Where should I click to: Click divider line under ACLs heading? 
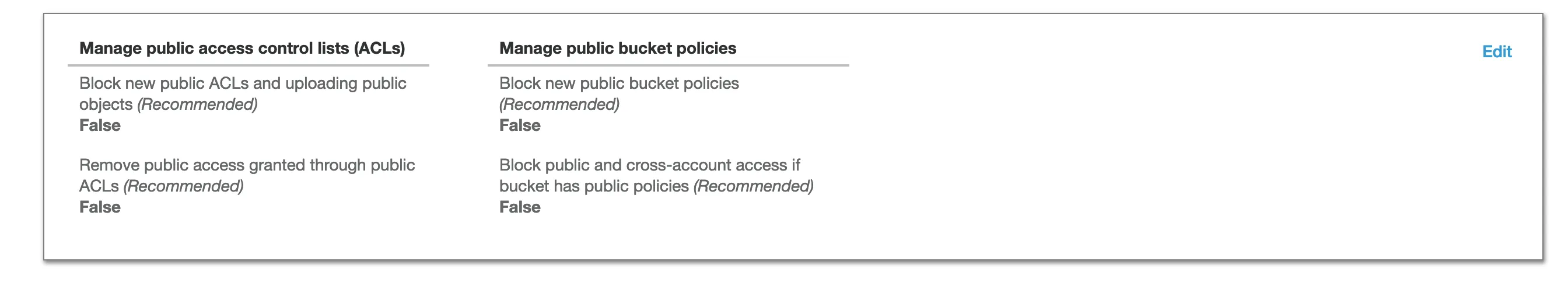tap(248, 65)
